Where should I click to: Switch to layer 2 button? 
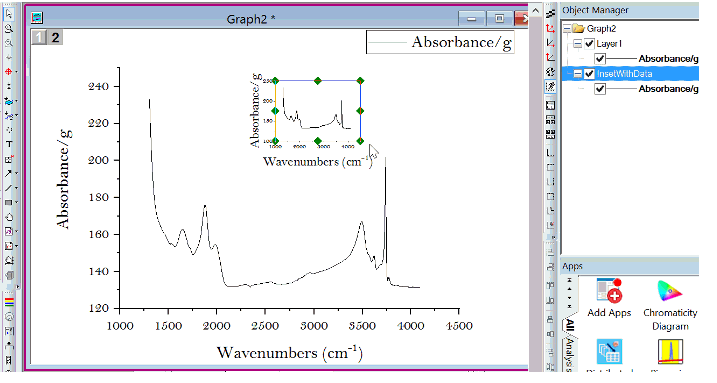point(55,37)
